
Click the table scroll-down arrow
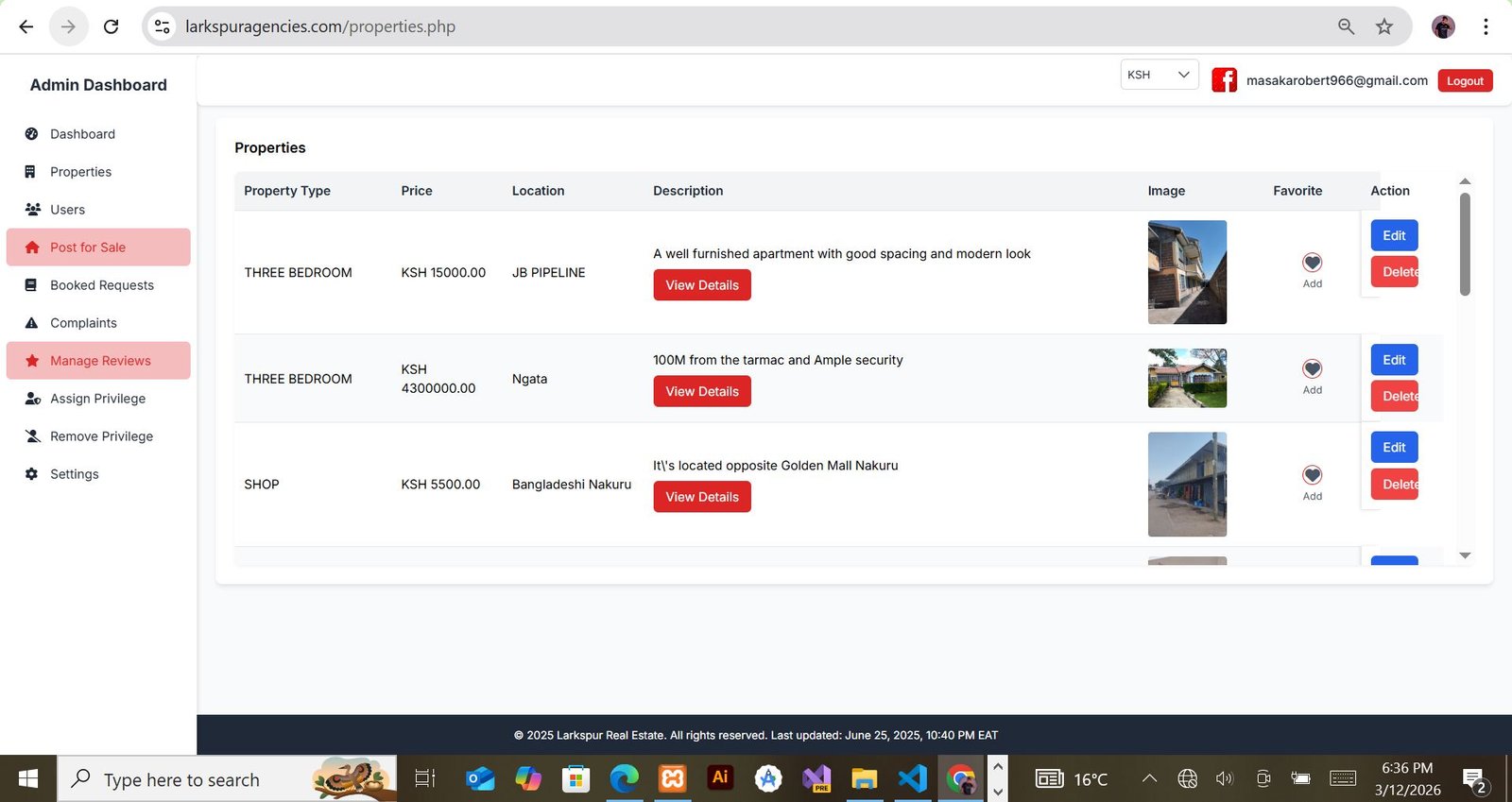click(x=1465, y=555)
